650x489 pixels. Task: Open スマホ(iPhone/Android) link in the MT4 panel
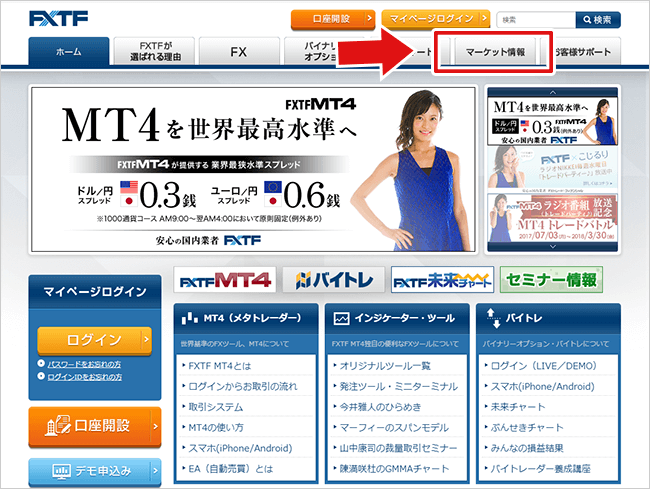pos(240,448)
